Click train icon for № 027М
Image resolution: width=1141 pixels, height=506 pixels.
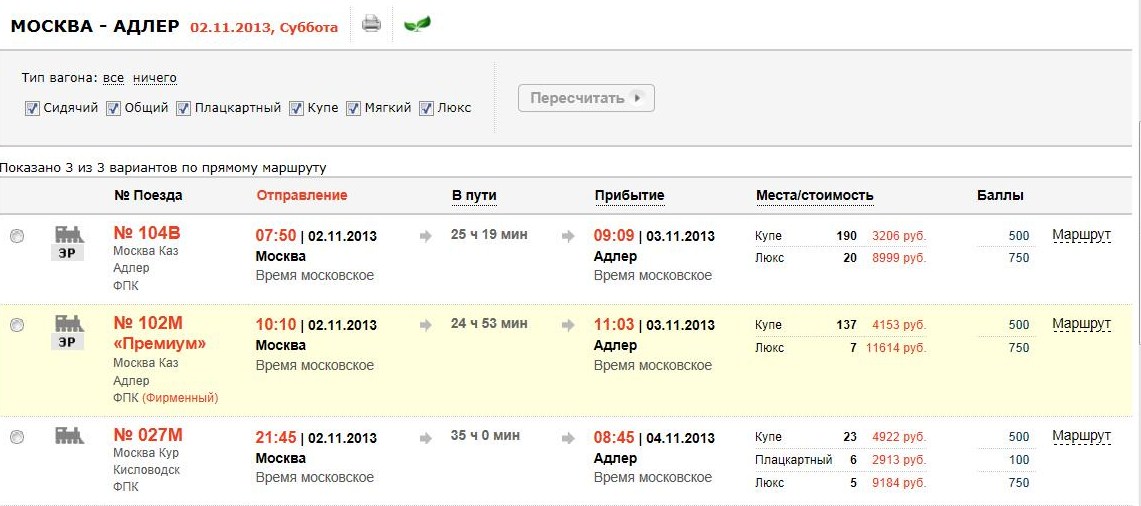point(68,435)
